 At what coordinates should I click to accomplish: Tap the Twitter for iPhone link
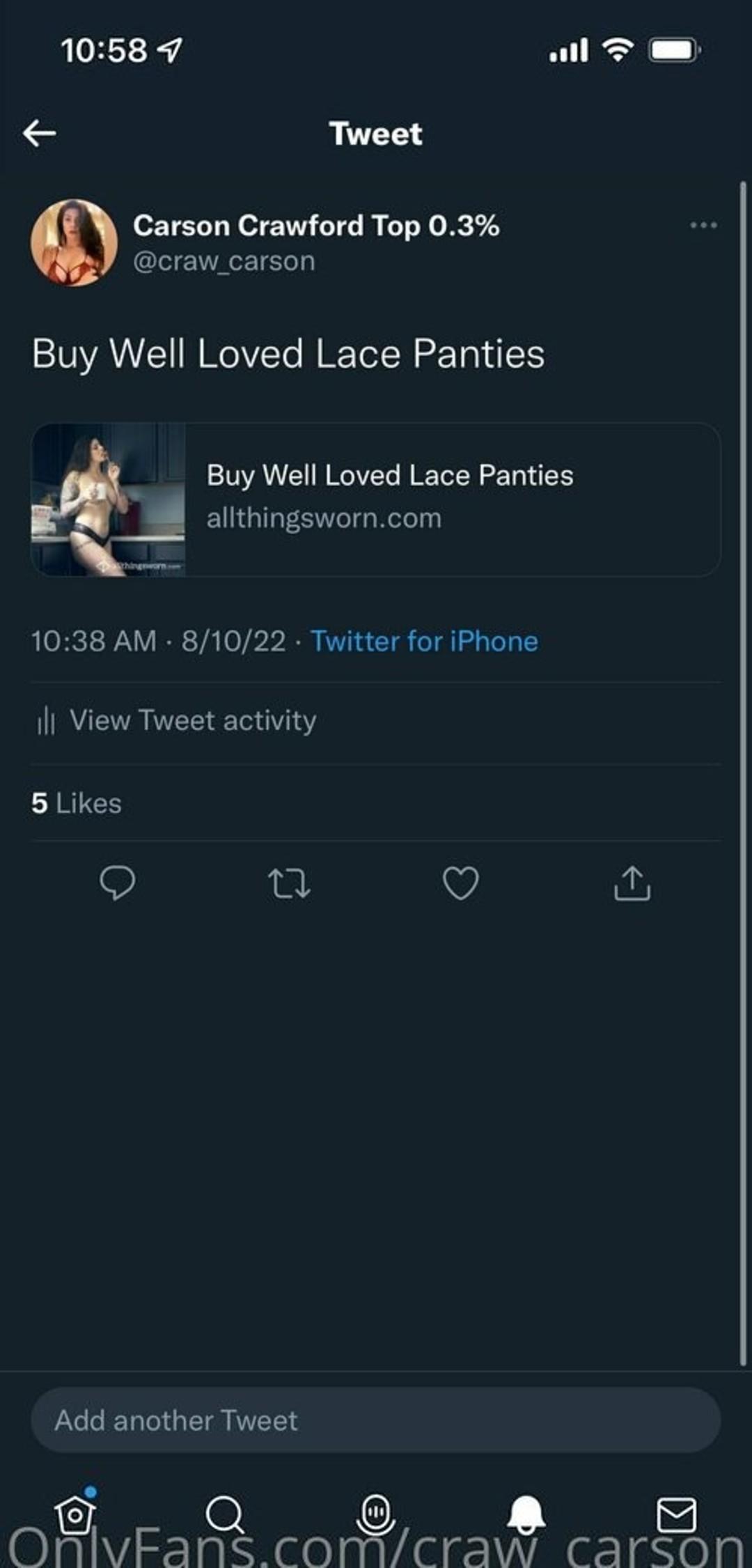[x=424, y=641]
